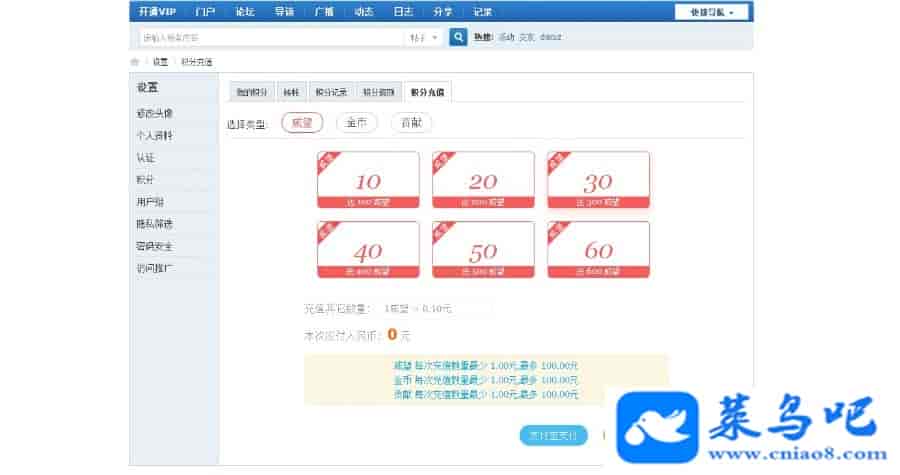
Task: Pick the 60 recharge card
Action: (599, 250)
